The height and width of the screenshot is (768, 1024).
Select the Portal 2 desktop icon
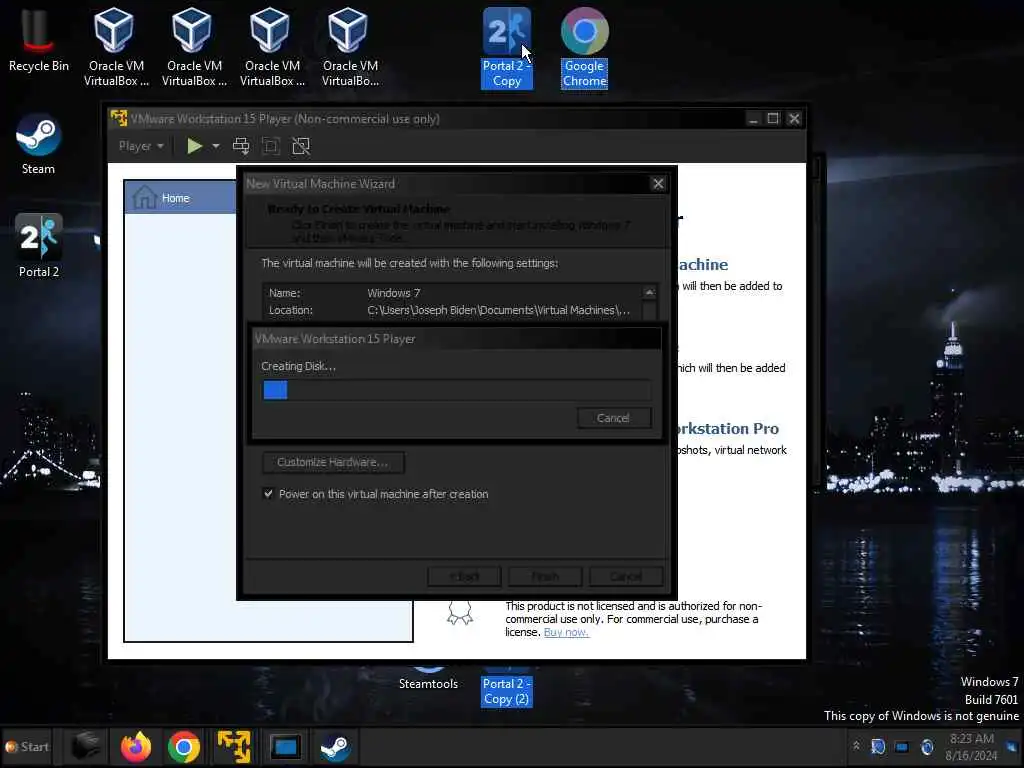pyautogui.click(x=39, y=246)
